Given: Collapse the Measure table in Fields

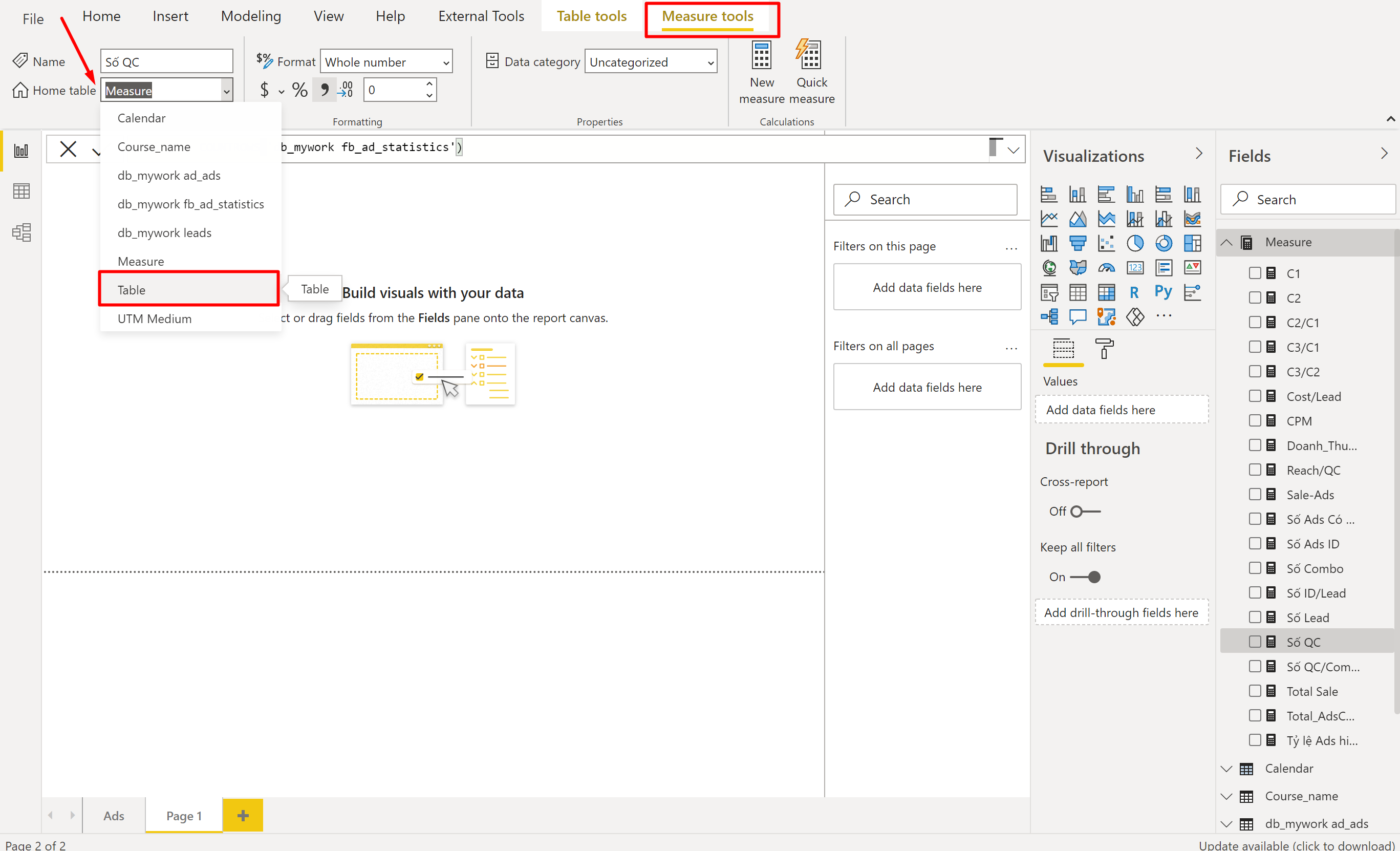Looking at the screenshot, I should pyautogui.click(x=1226, y=243).
